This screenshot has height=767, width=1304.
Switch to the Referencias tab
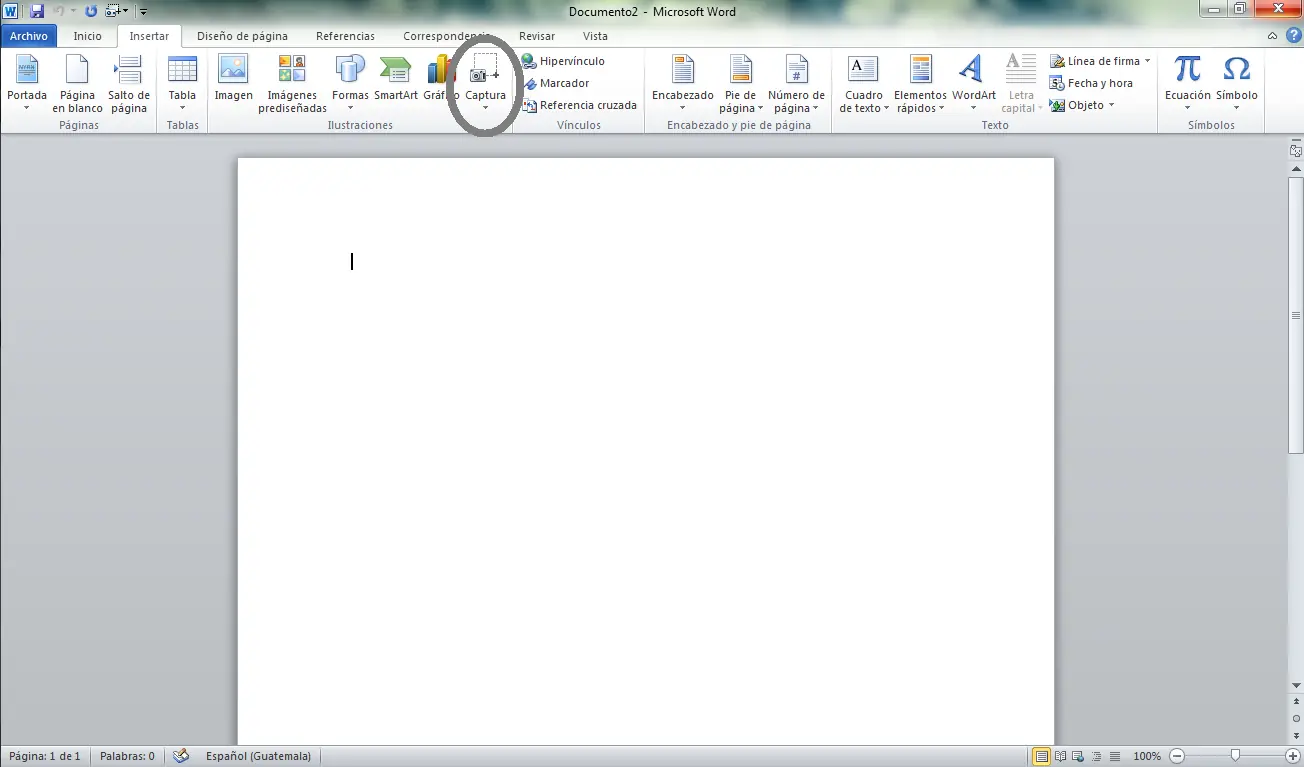pos(345,36)
